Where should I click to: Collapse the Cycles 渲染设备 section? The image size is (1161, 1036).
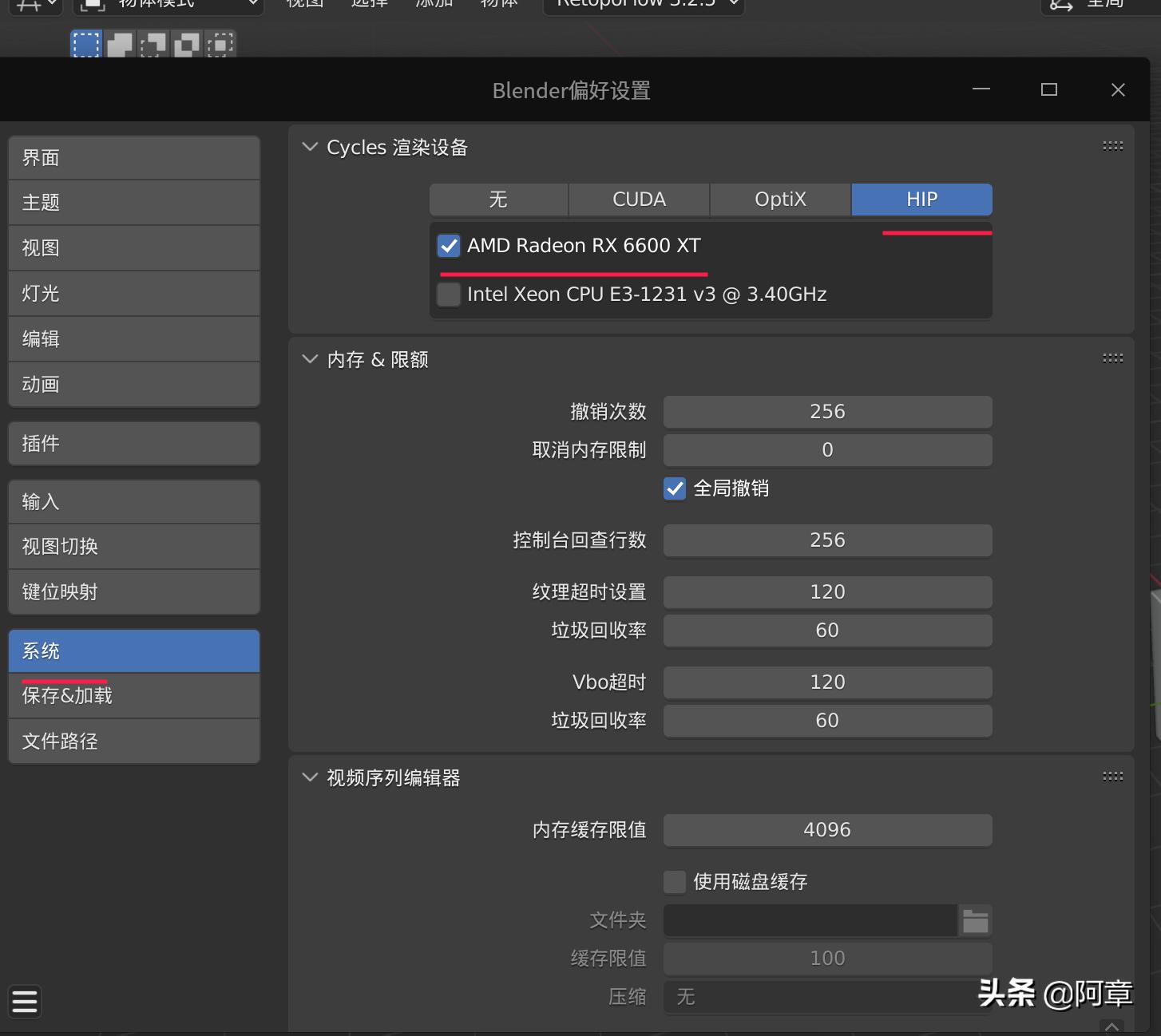(x=310, y=147)
